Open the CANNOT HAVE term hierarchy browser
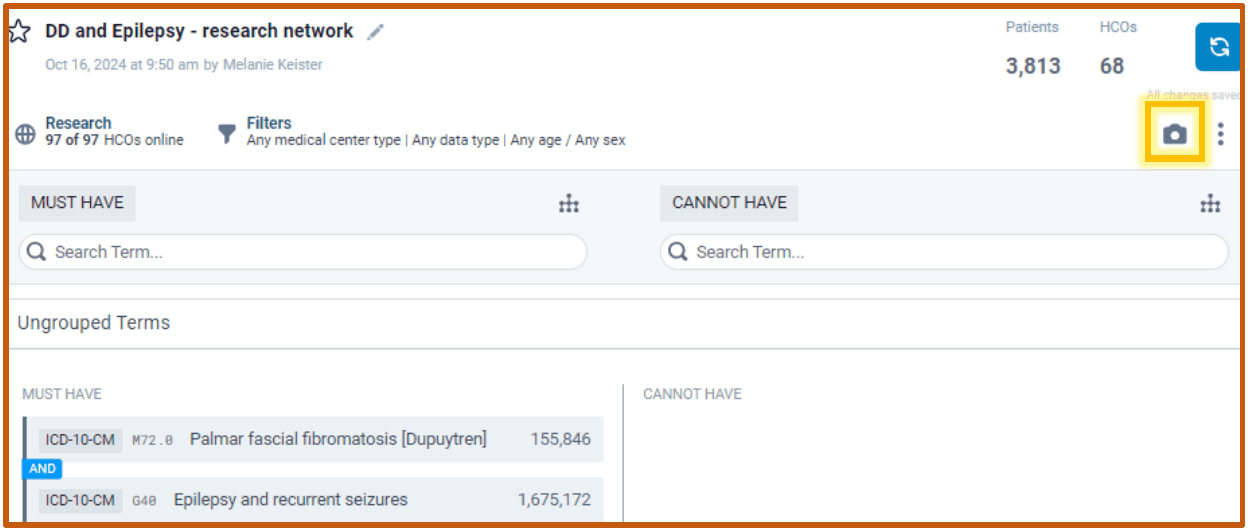Screen dimensions: 1248x530 [1210, 204]
